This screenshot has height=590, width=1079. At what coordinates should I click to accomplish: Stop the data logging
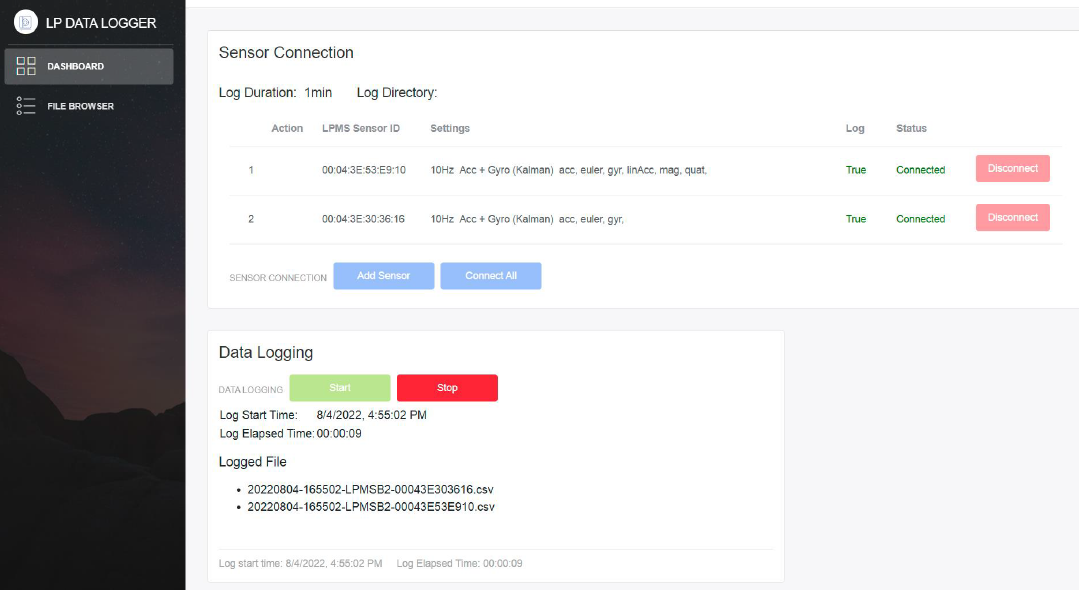pos(447,388)
